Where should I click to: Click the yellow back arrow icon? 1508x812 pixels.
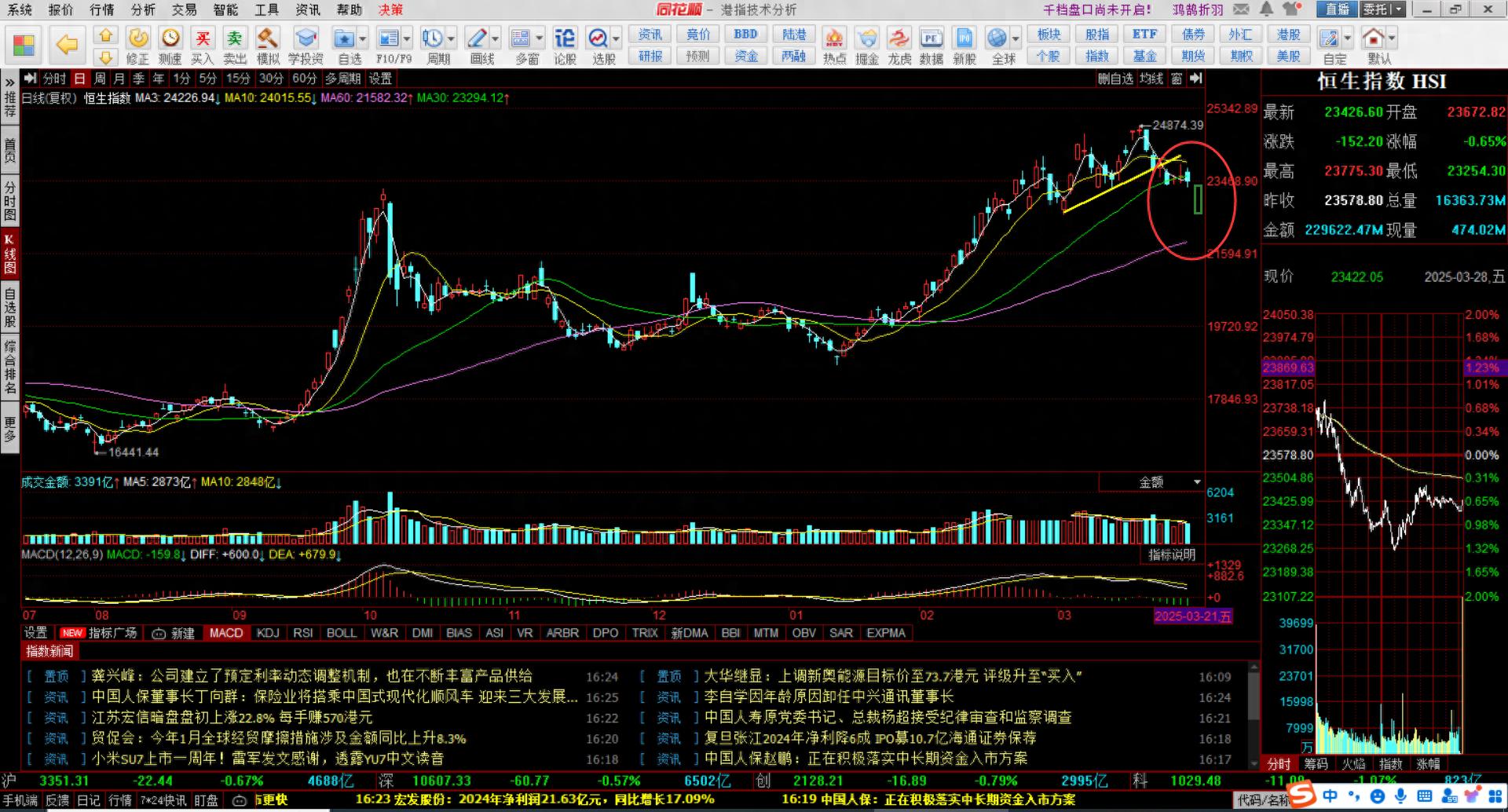tap(68, 46)
